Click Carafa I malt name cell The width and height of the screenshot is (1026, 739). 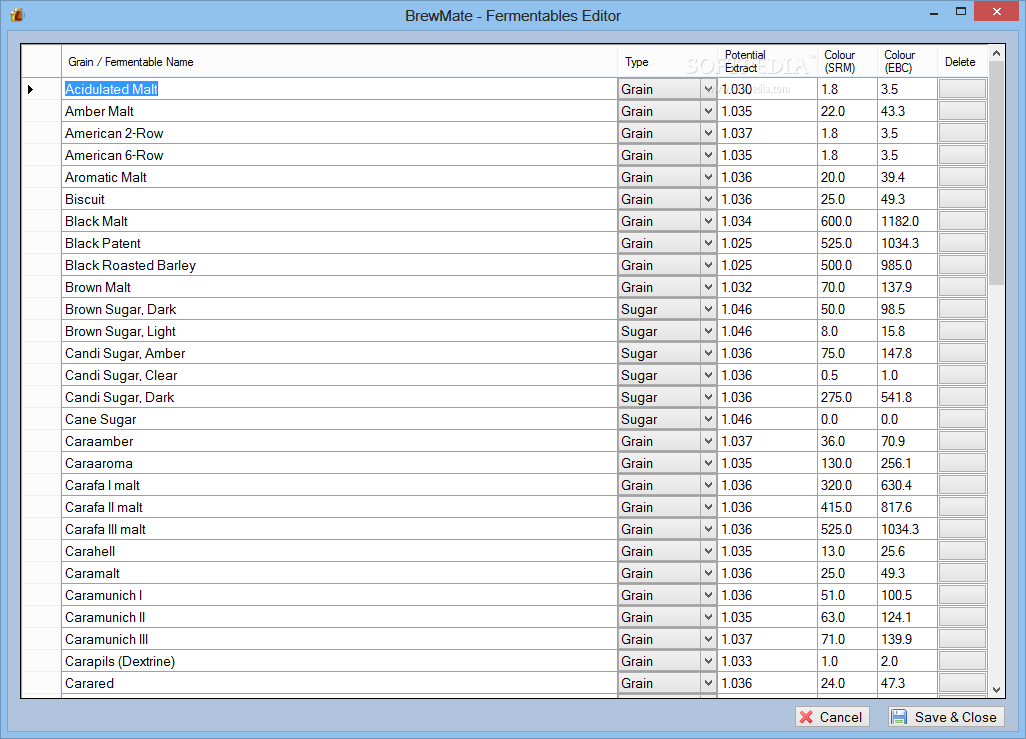point(339,485)
